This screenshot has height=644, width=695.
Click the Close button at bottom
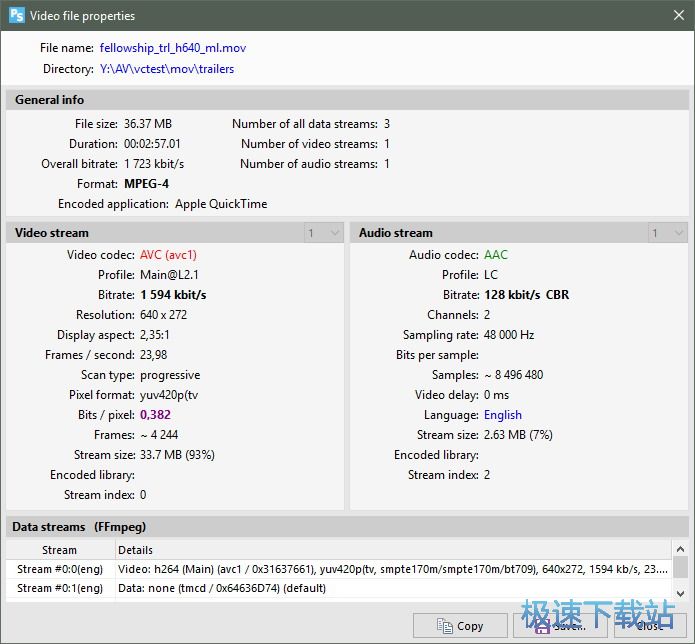click(650, 626)
